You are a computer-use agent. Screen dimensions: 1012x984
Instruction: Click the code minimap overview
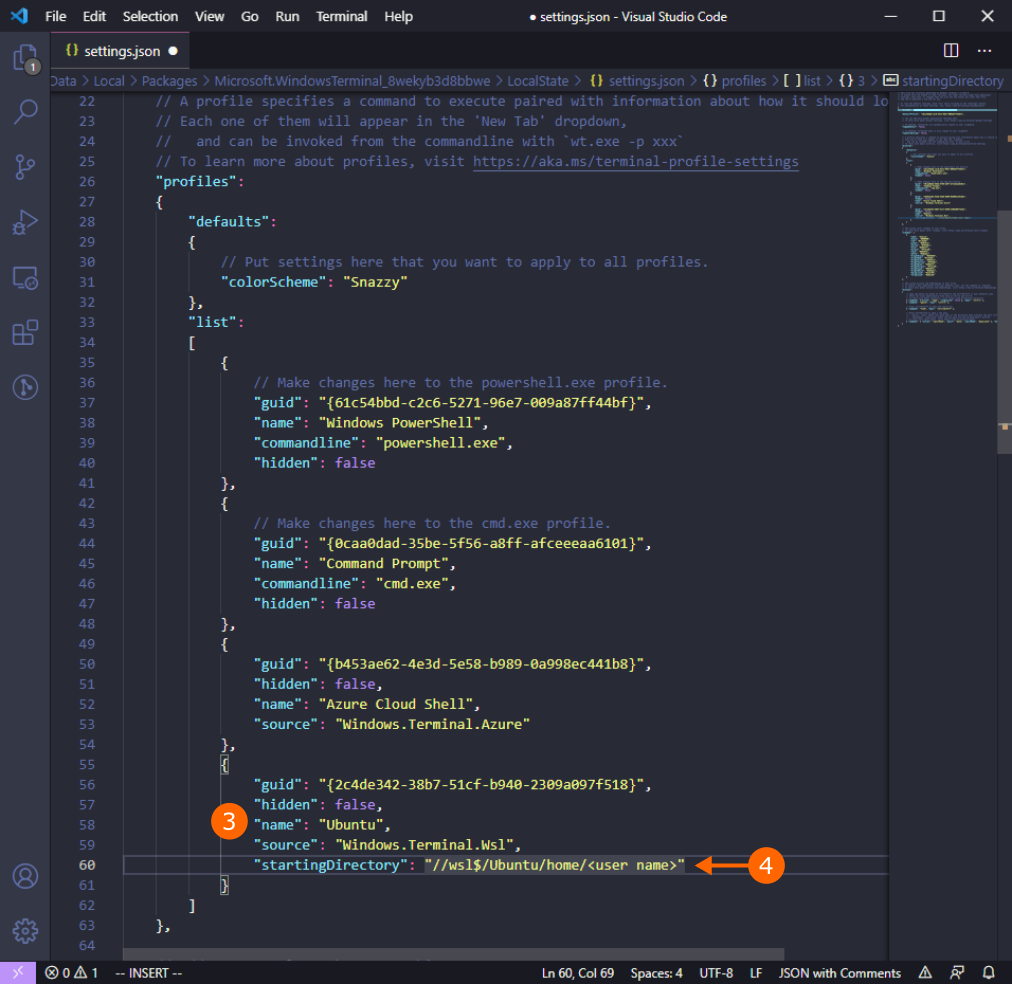(943, 210)
